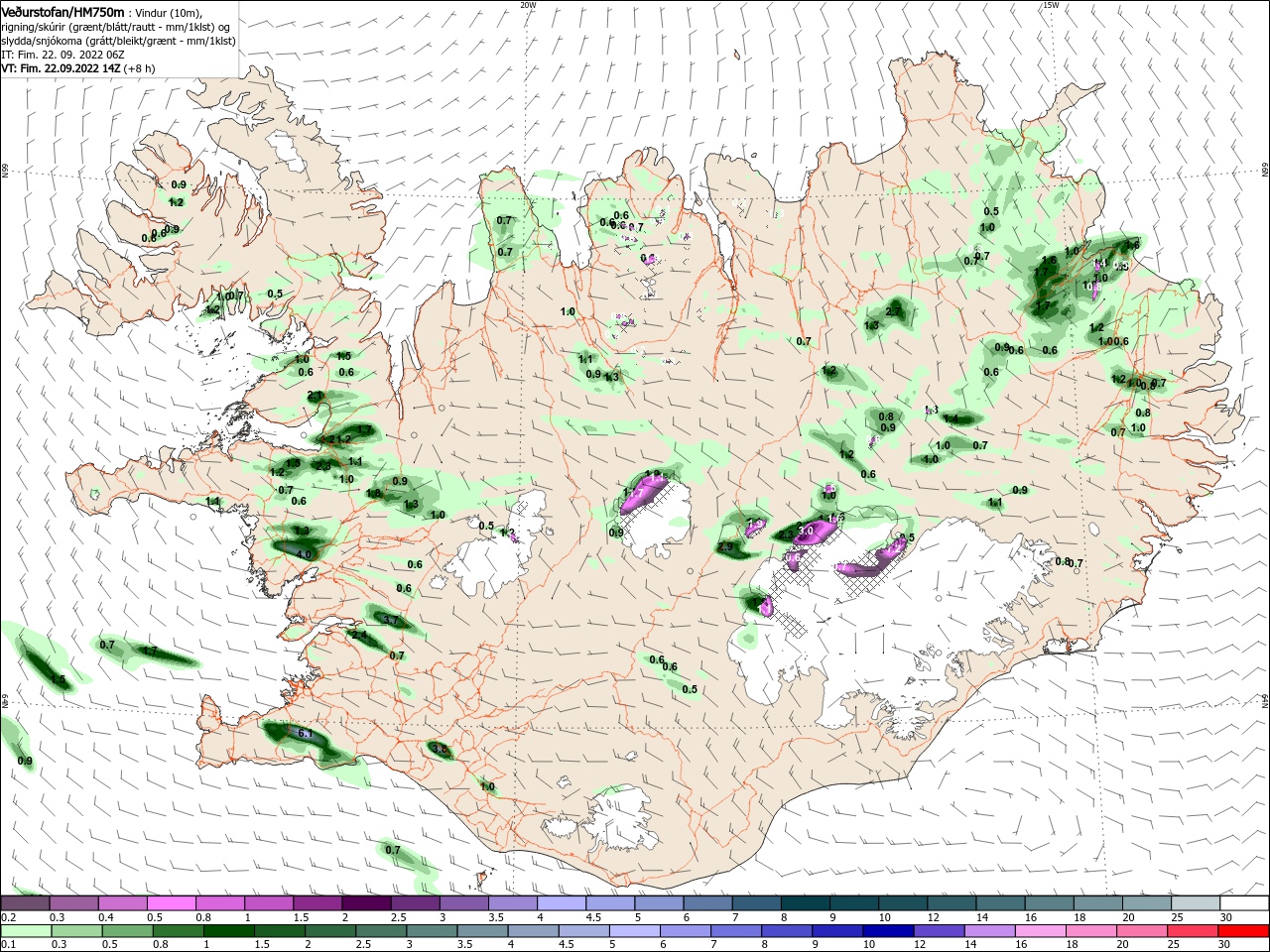Click the 15W longitude label at top

[x=1051, y=5]
